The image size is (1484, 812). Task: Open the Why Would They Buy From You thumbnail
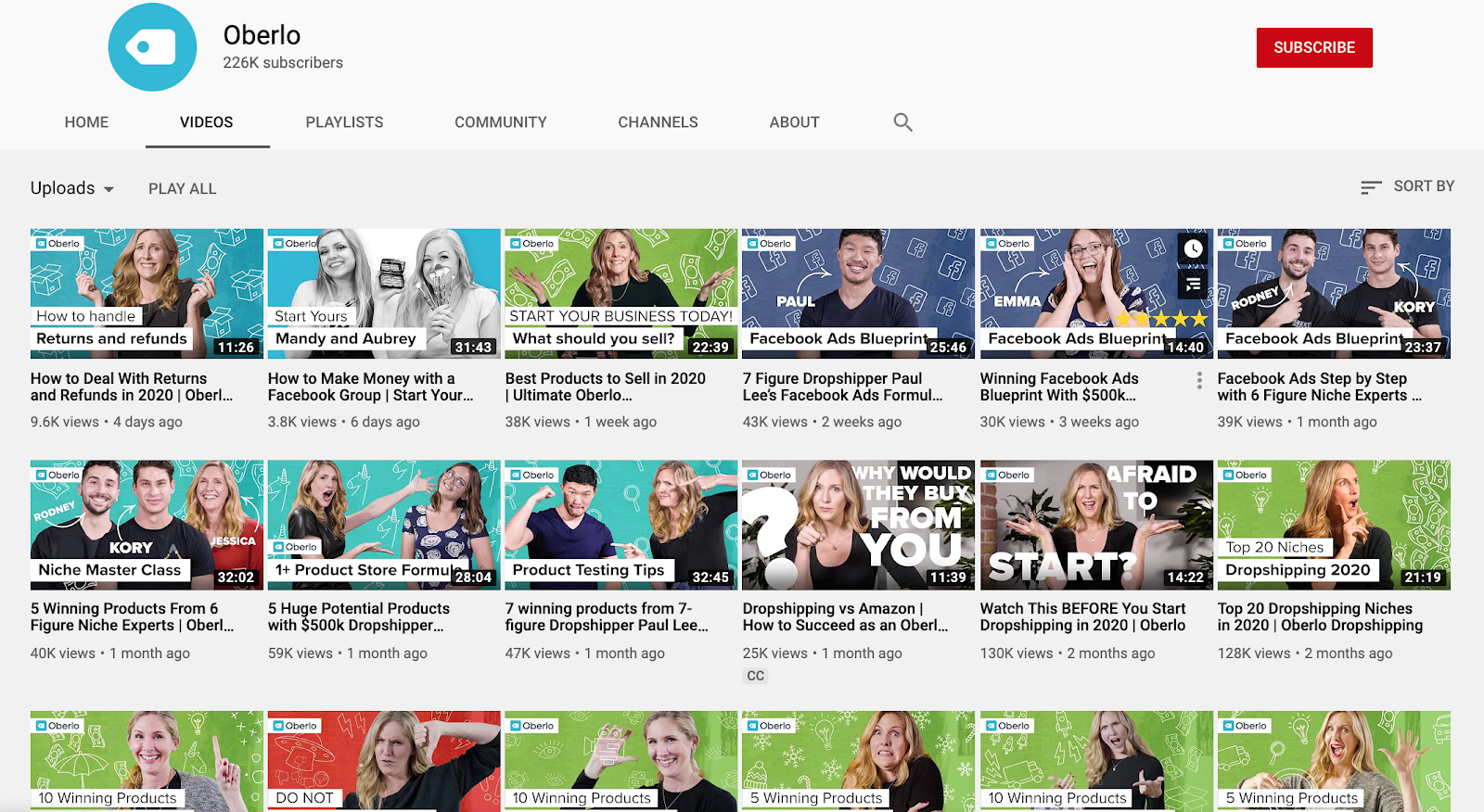pos(859,526)
